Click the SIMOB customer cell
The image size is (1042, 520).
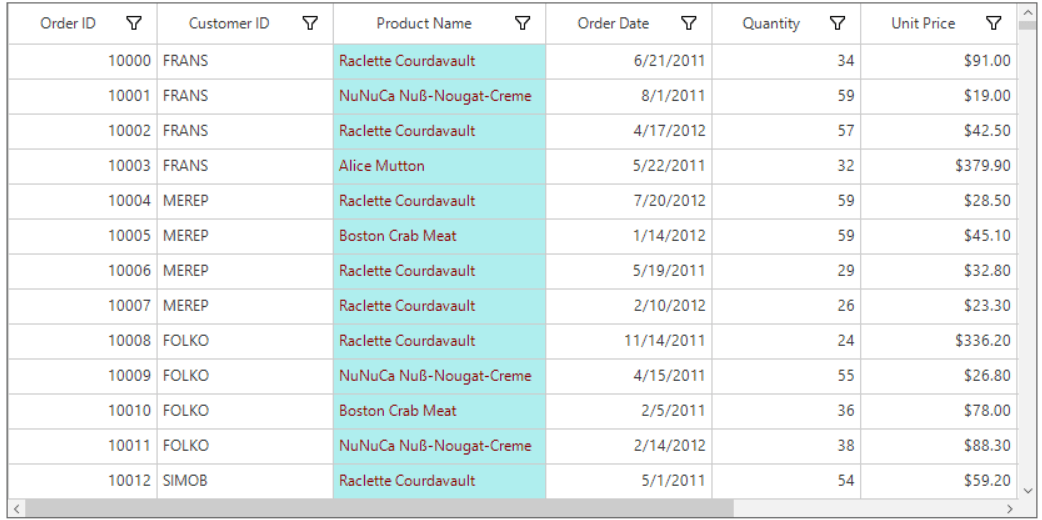[x=245, y=480]
